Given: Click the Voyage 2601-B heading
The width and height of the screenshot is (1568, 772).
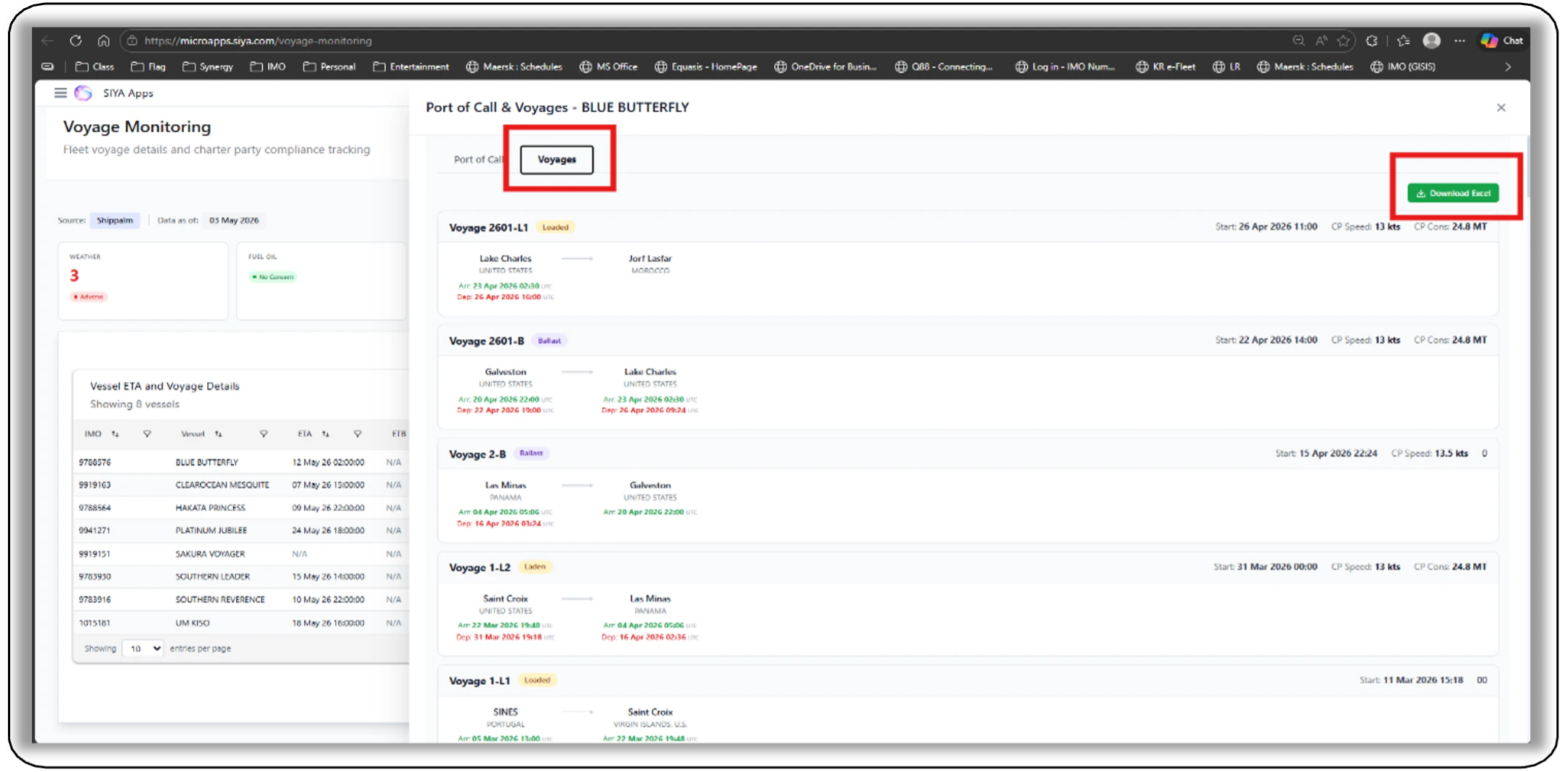Looking at the screenshot, I should point(486,341).
